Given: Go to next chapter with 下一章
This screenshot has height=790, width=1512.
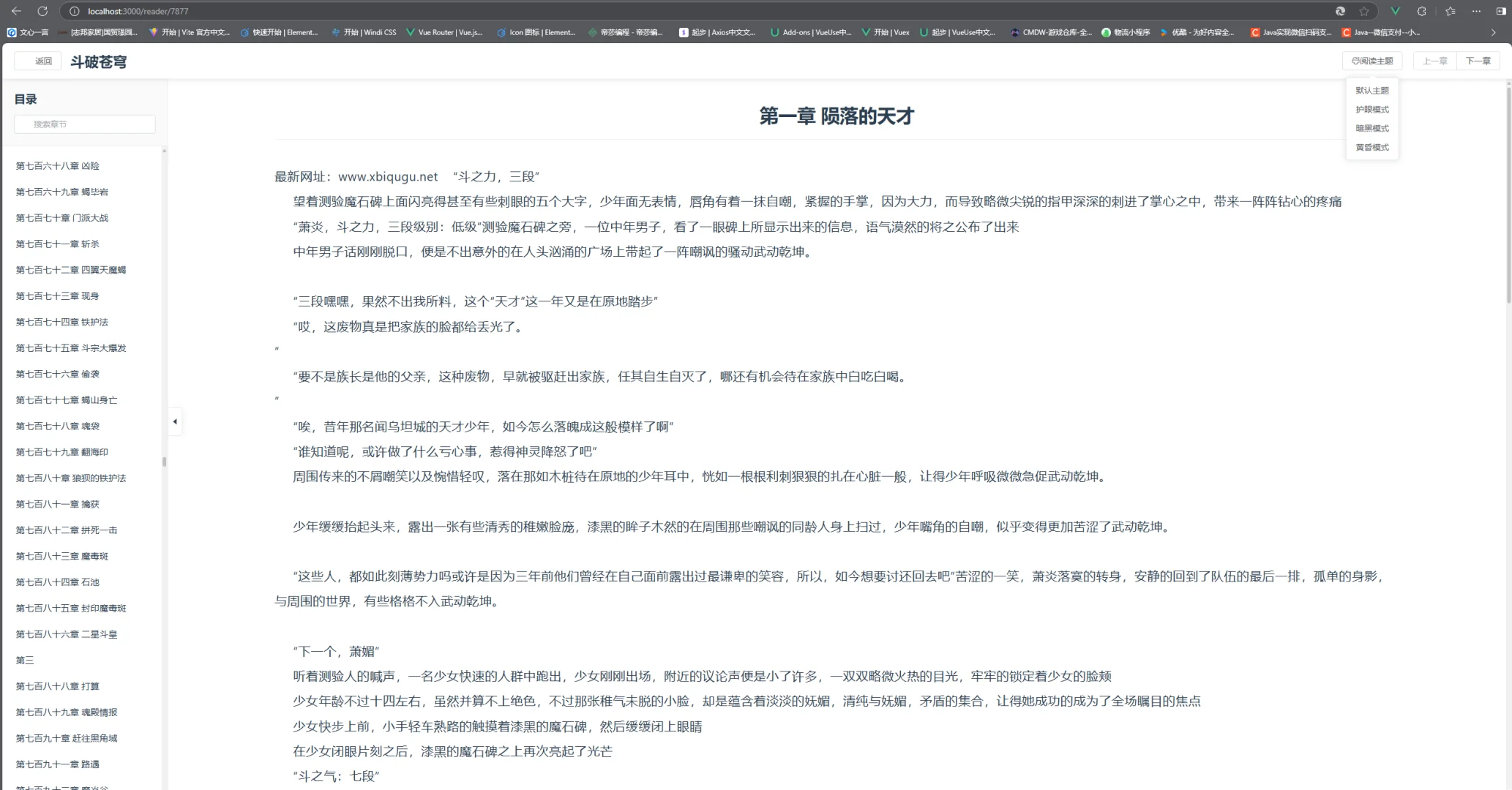Looking at the screenshot, I should 1478,61.
